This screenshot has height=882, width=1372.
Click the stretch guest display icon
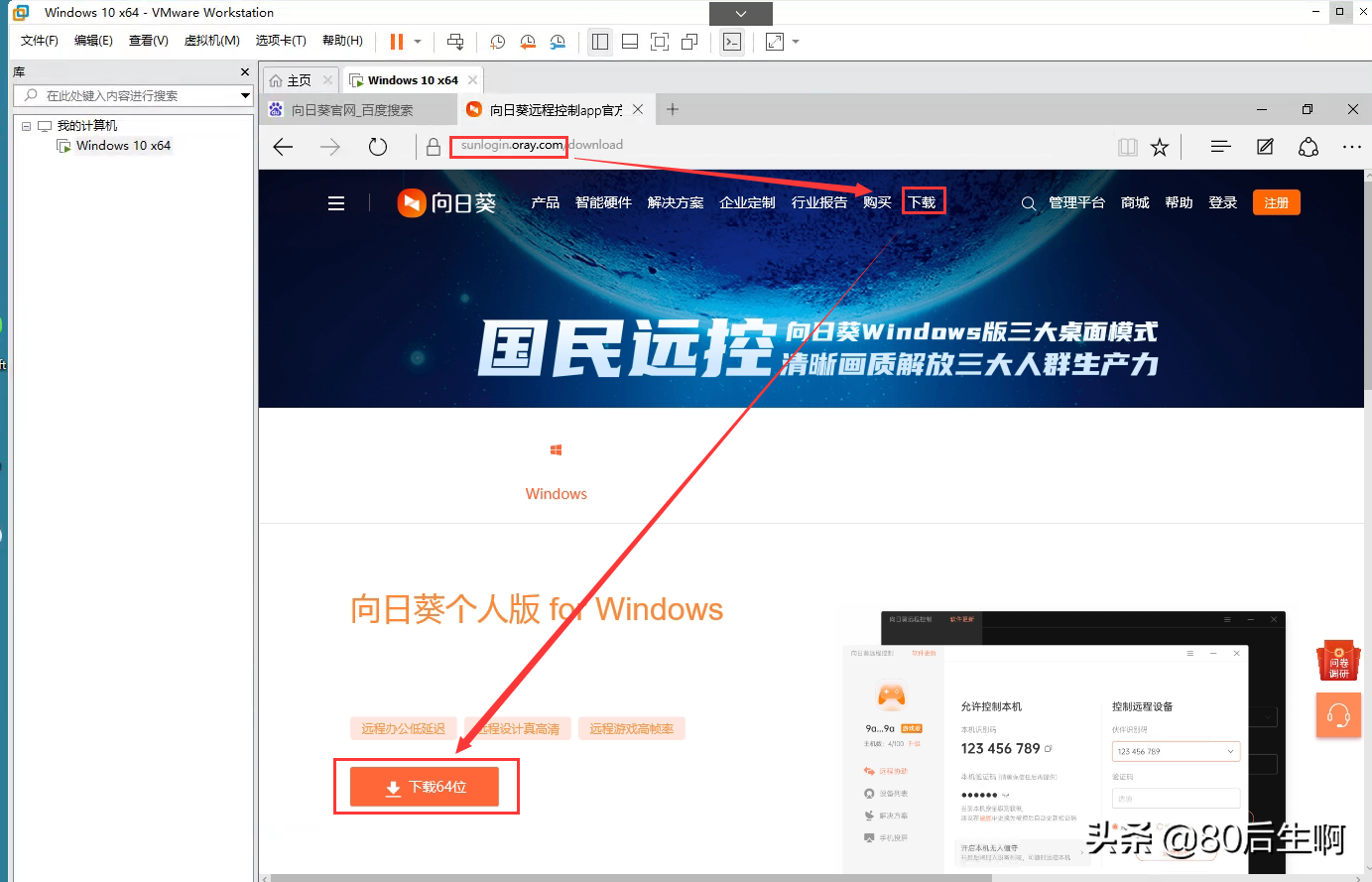click(x=775, y=42)
